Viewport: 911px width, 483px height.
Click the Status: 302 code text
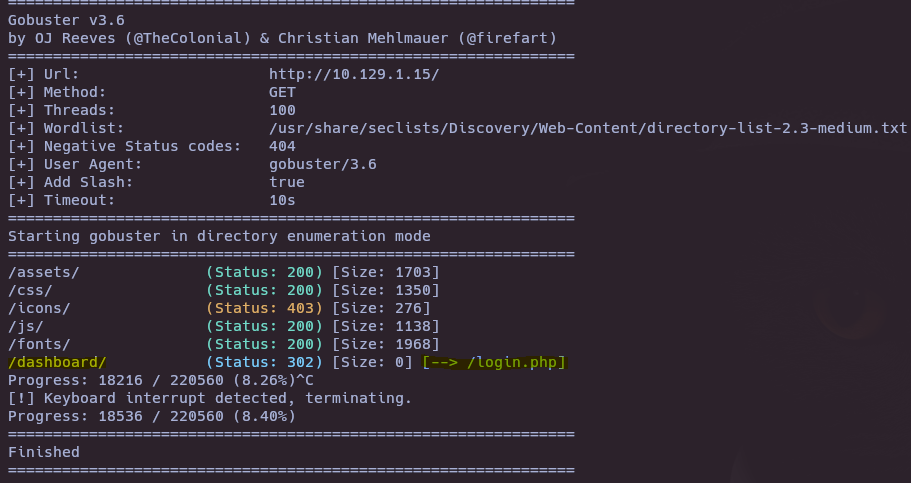click(x=264, y=363)
